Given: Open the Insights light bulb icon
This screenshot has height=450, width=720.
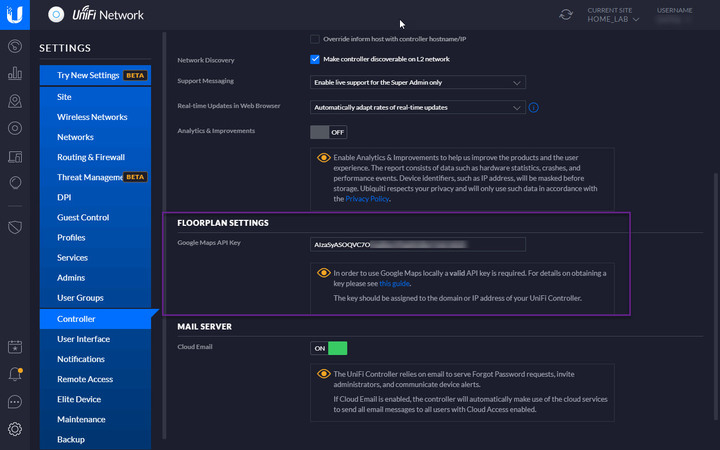Looking at the screenshot, I should point(15,183).
